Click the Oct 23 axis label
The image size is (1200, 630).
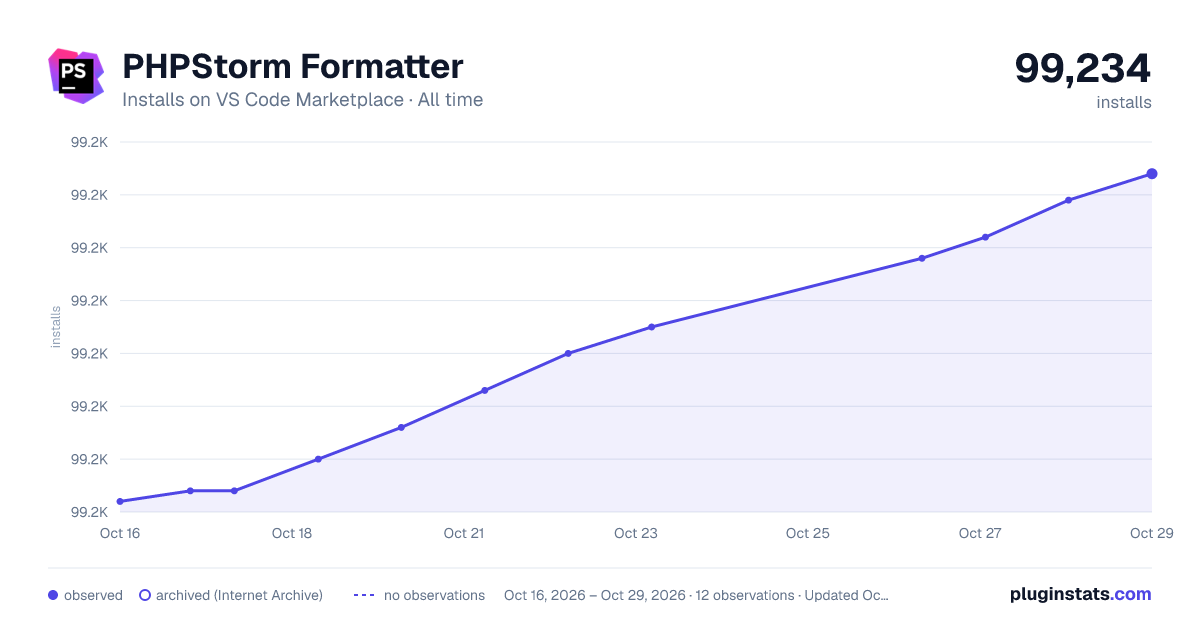coord(636,533)
